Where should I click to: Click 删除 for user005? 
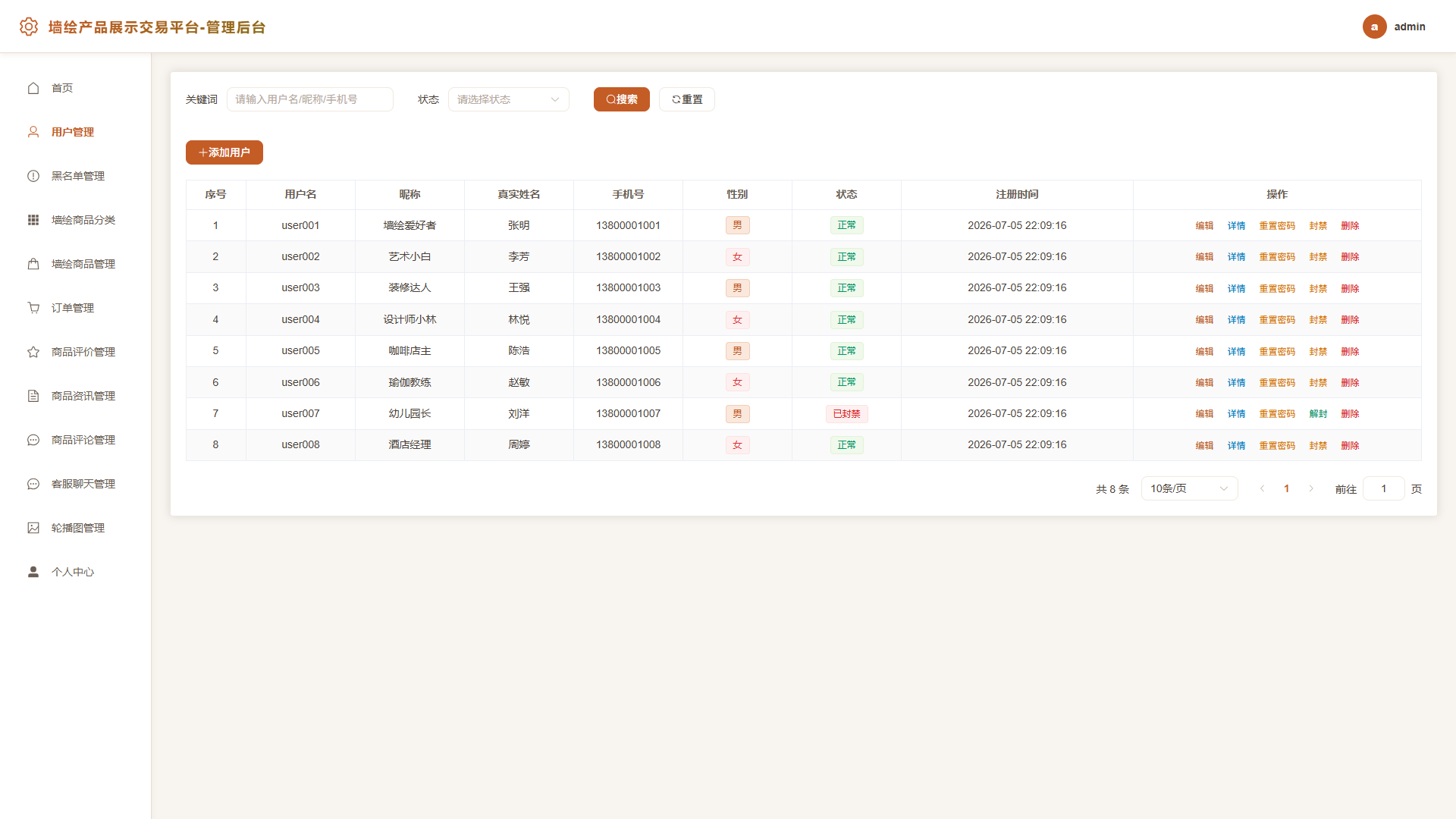point(1350,351)
